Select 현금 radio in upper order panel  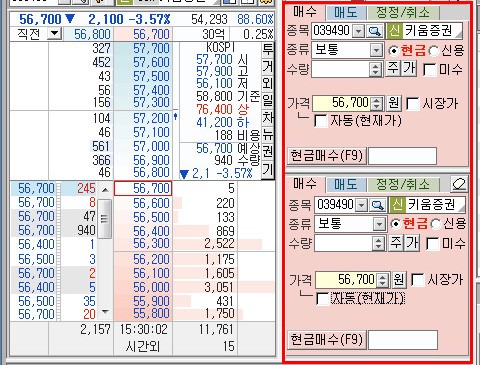[x=394, y=51]
